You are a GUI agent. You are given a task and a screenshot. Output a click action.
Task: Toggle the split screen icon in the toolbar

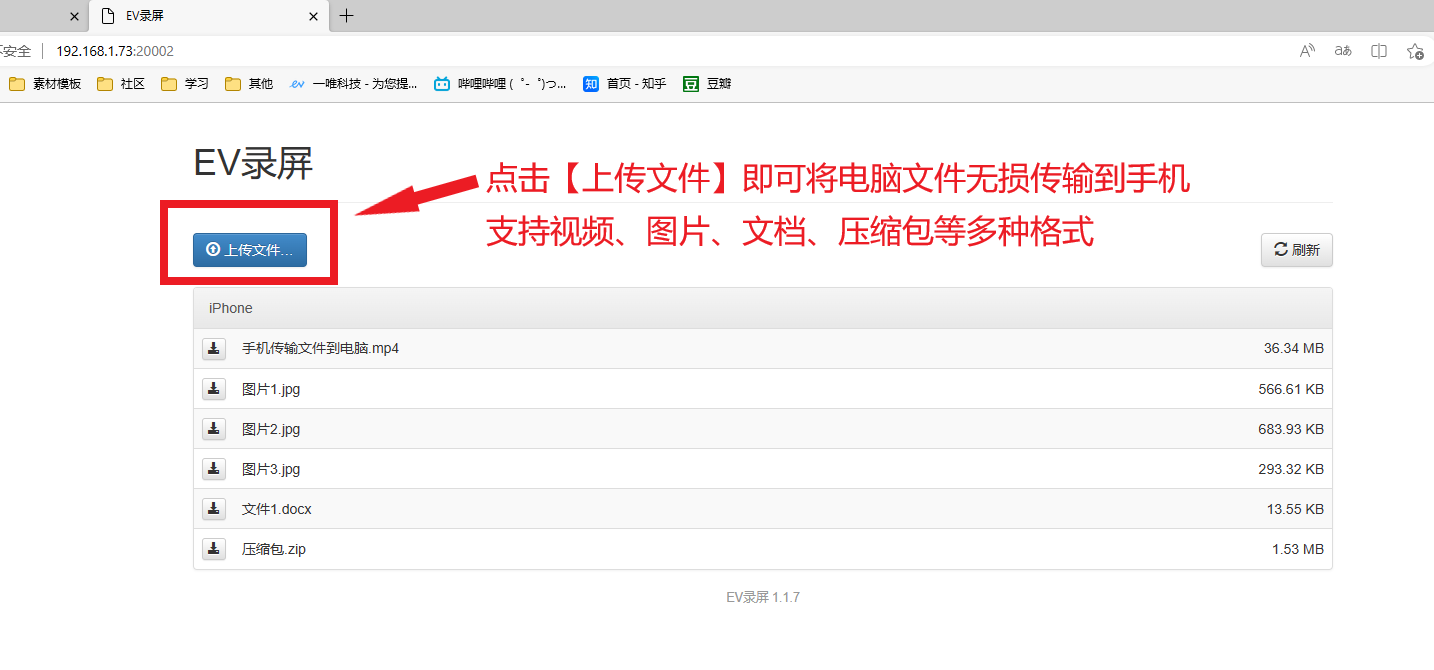pyautogui.click(x=1379, y=49)
